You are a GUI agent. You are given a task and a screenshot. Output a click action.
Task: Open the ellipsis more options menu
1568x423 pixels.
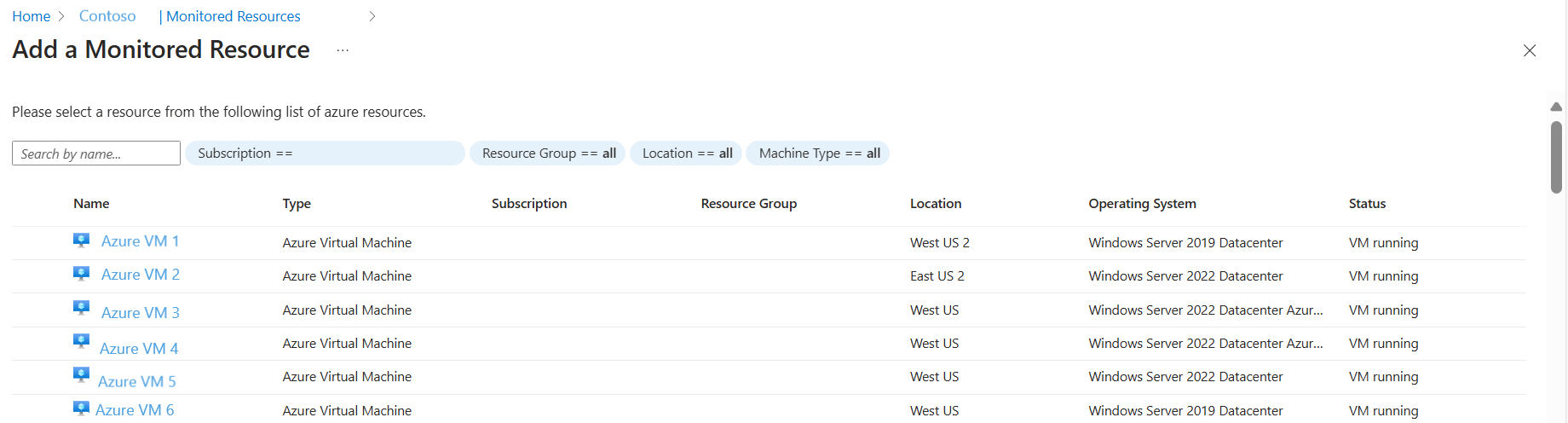click(343, 50)
